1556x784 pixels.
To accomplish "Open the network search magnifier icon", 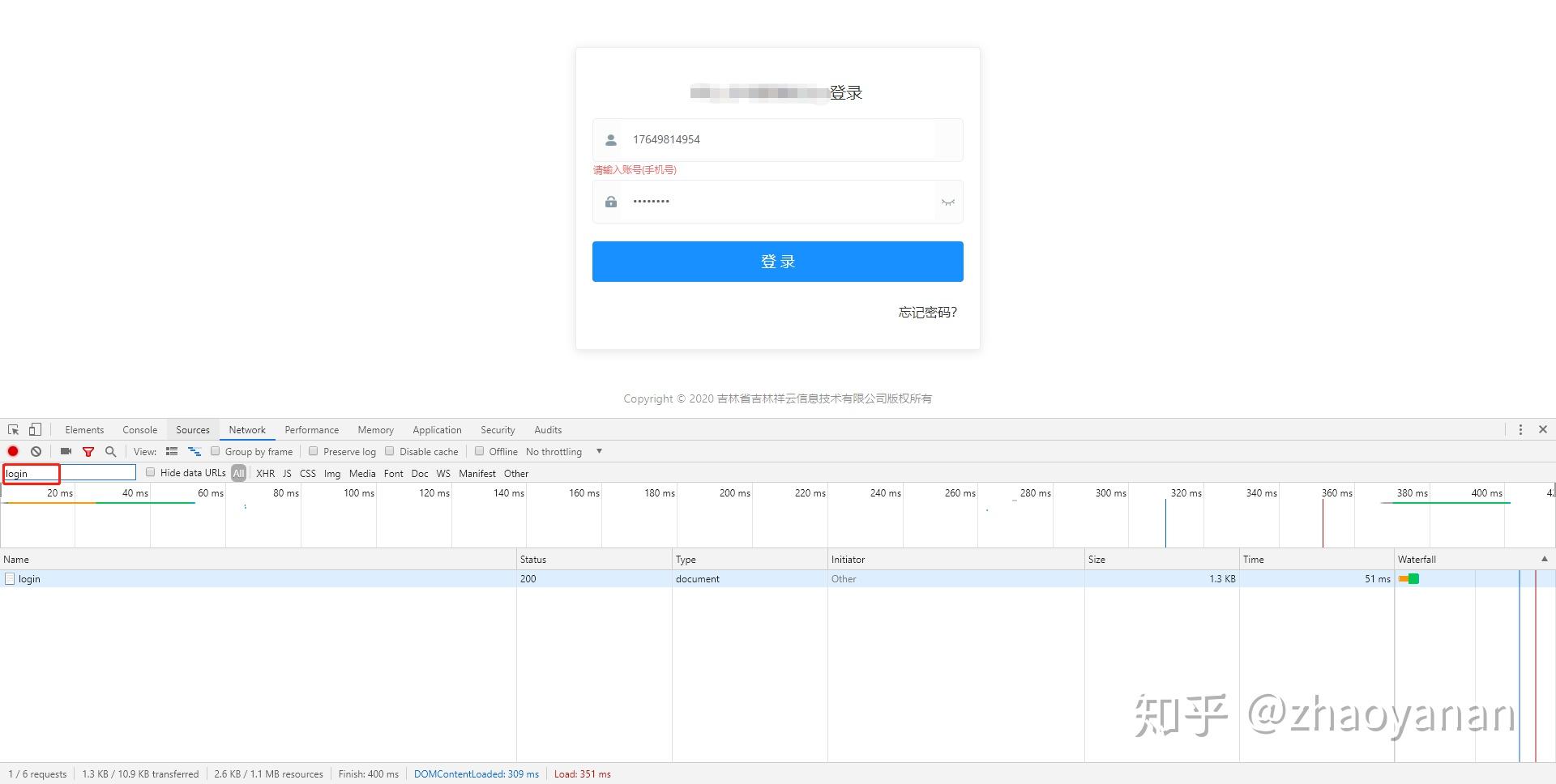I will point(110,451).
